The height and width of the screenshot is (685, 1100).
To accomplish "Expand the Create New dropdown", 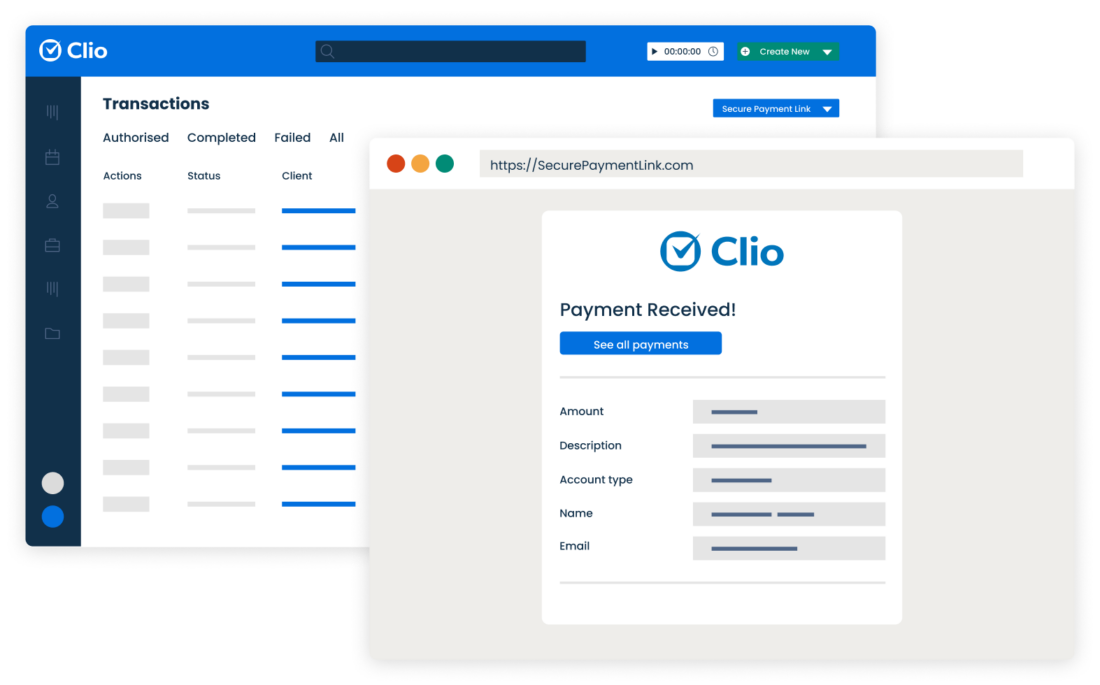I will click(x=825, y=51).
